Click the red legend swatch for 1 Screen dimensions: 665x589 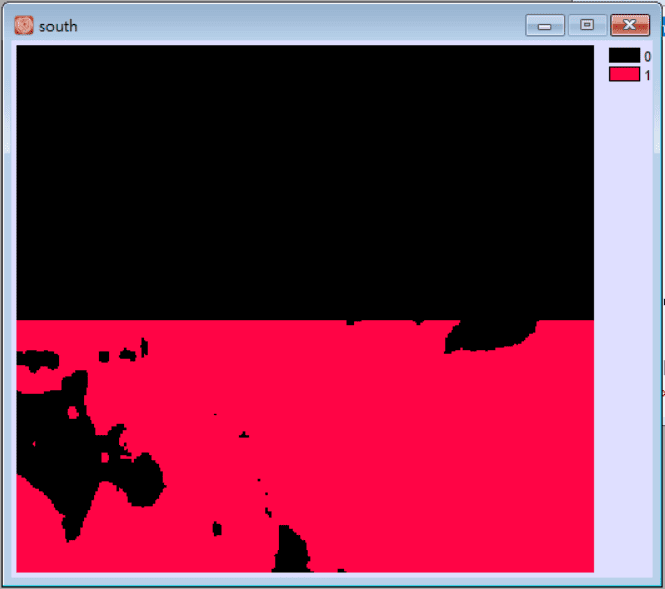624,74
